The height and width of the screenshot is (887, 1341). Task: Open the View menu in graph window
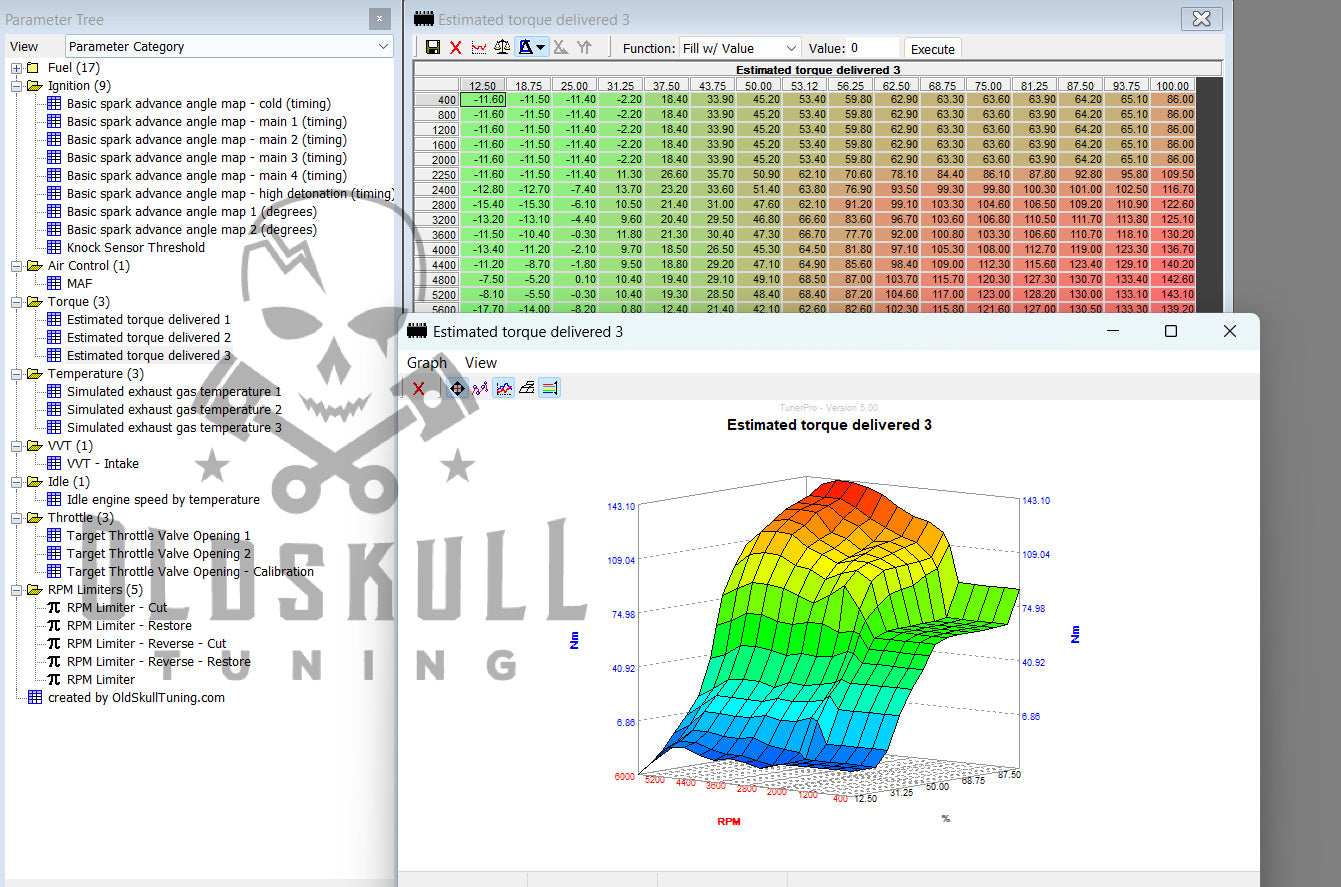[x=481, y=363]
